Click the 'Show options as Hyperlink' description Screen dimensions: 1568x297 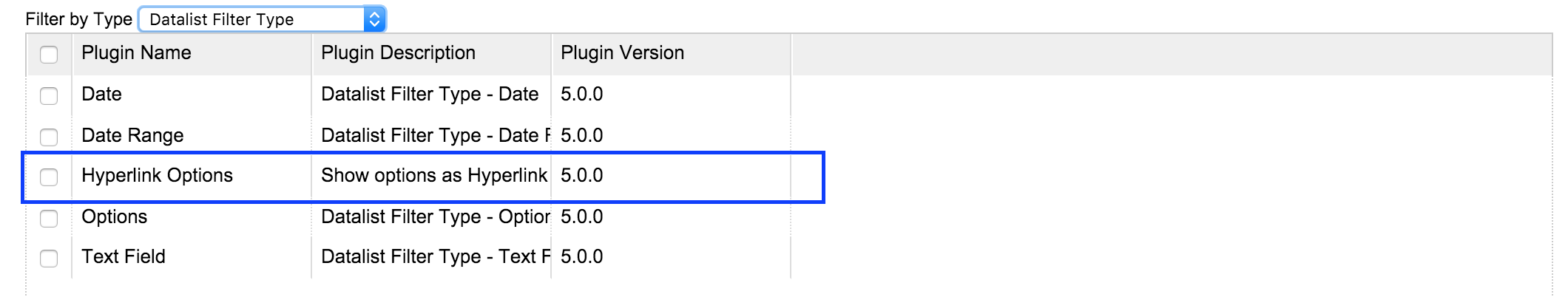(x=433, y=176)
